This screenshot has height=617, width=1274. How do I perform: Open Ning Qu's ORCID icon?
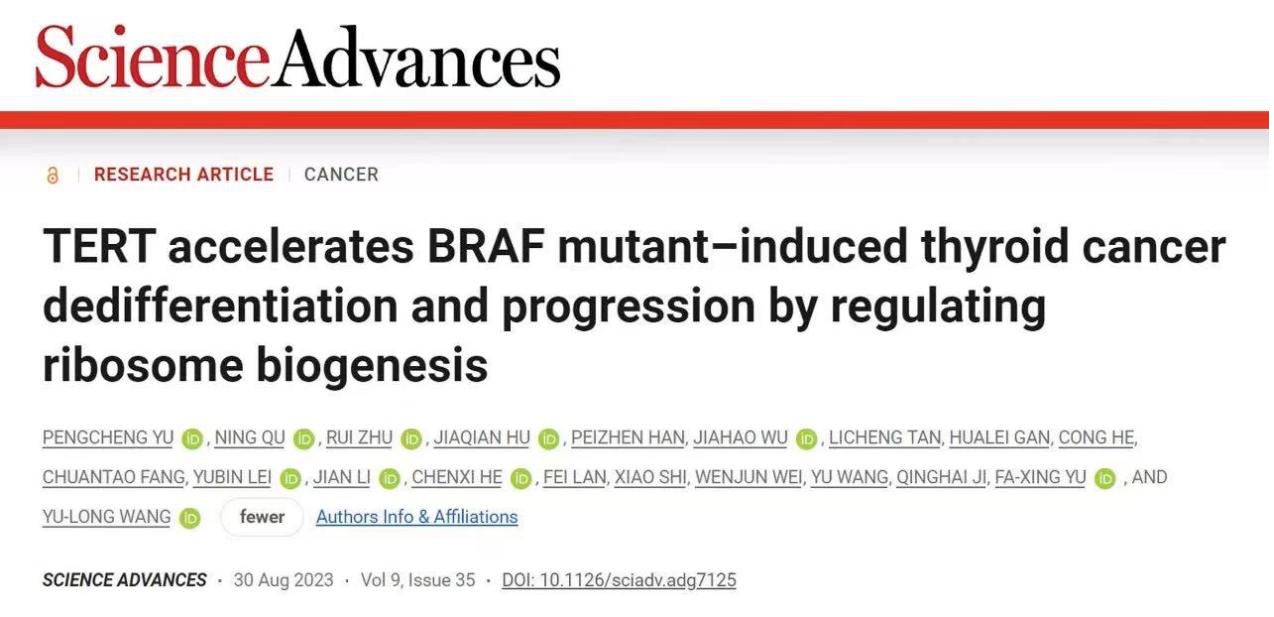(304, 438)
